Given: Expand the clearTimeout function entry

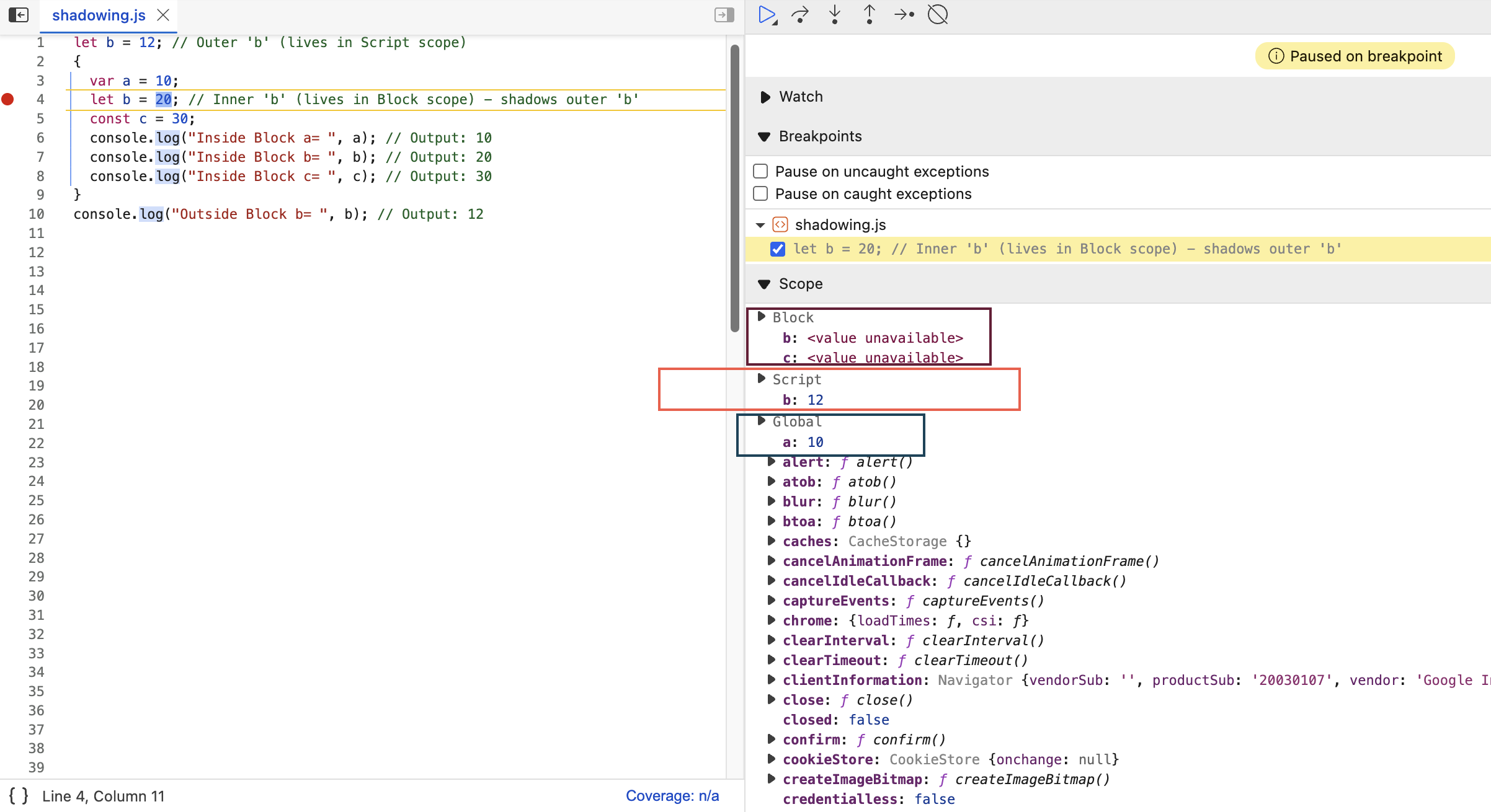Looking at the screenshot, I should (x=772, y=660).
